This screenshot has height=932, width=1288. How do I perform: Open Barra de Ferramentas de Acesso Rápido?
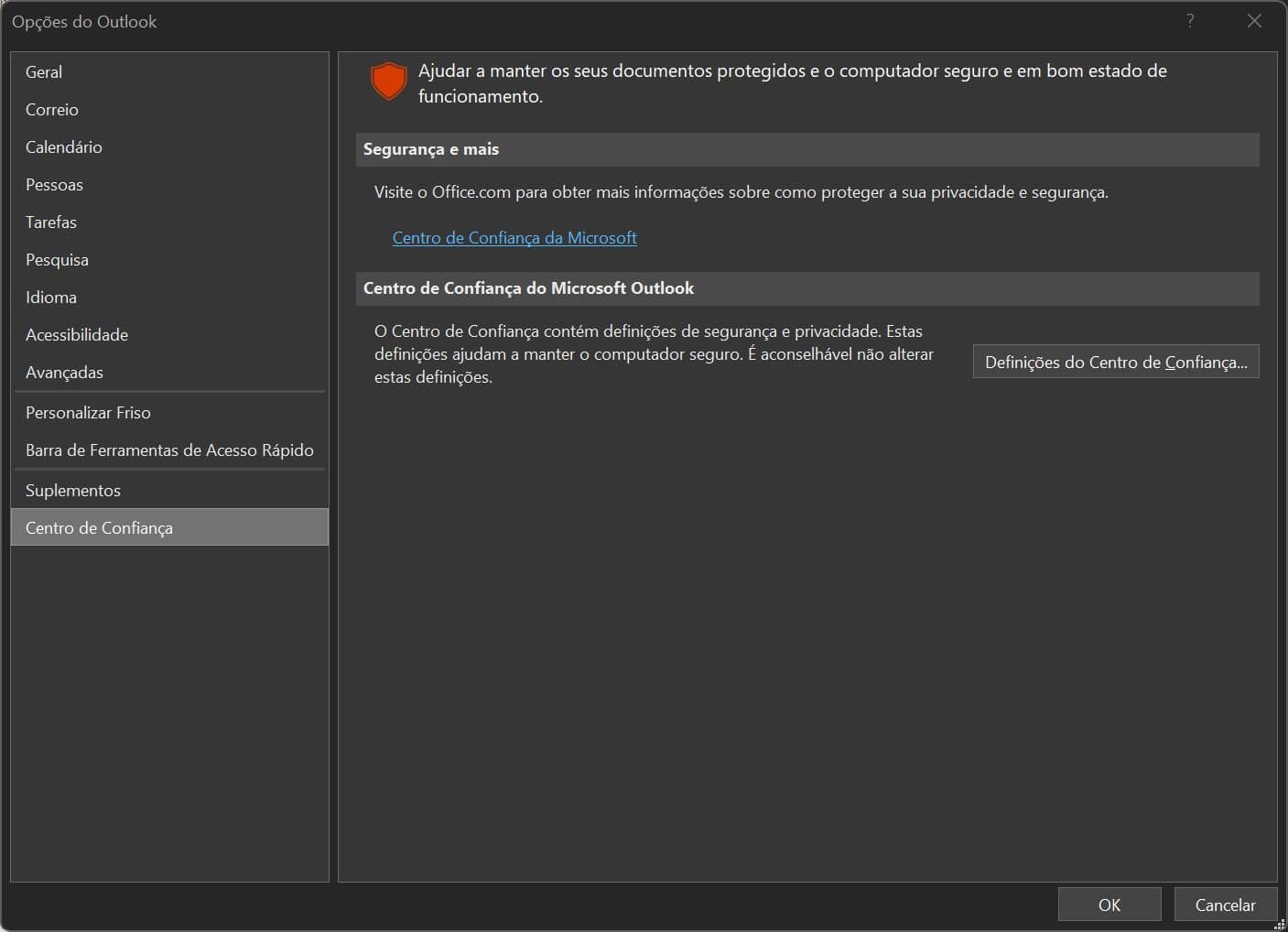tap(169, 450)
